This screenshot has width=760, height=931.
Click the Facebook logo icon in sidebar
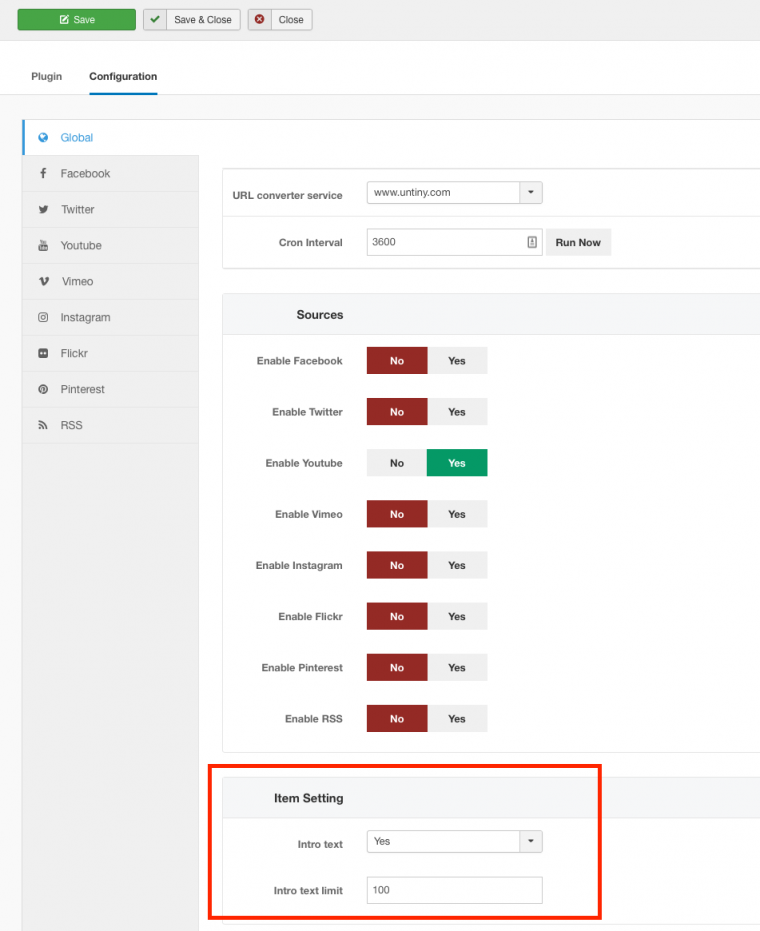point(43,173)
